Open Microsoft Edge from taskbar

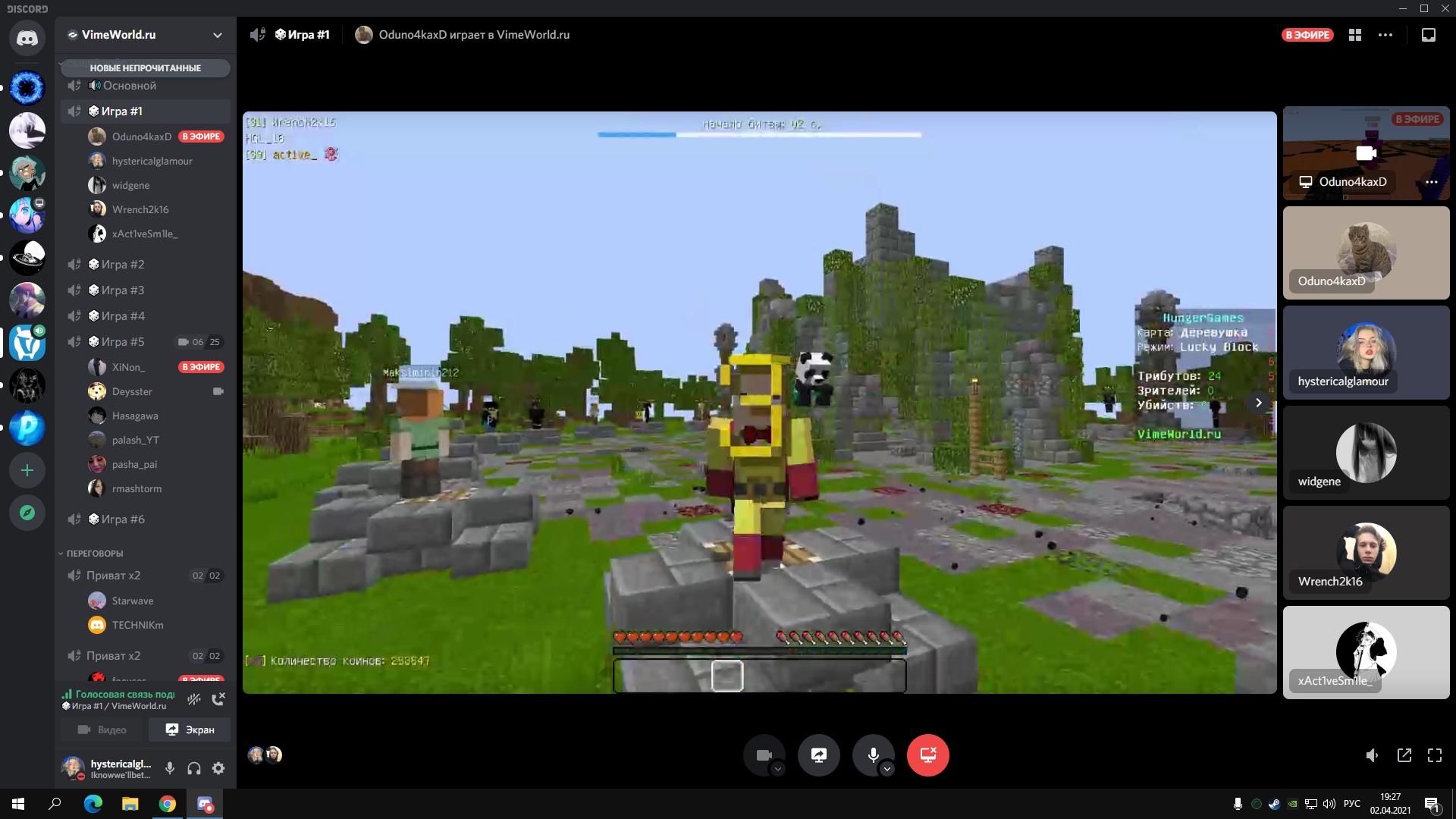tap(93, 804)
